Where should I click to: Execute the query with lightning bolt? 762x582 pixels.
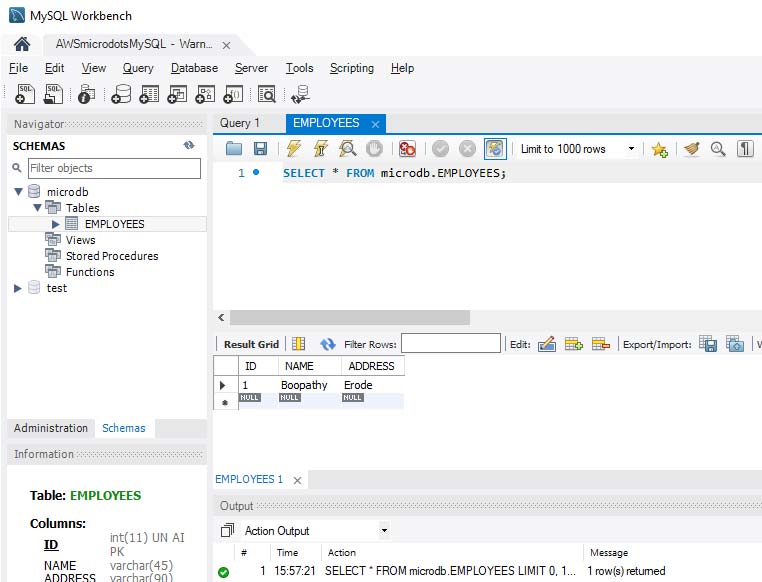click(294, 149)
